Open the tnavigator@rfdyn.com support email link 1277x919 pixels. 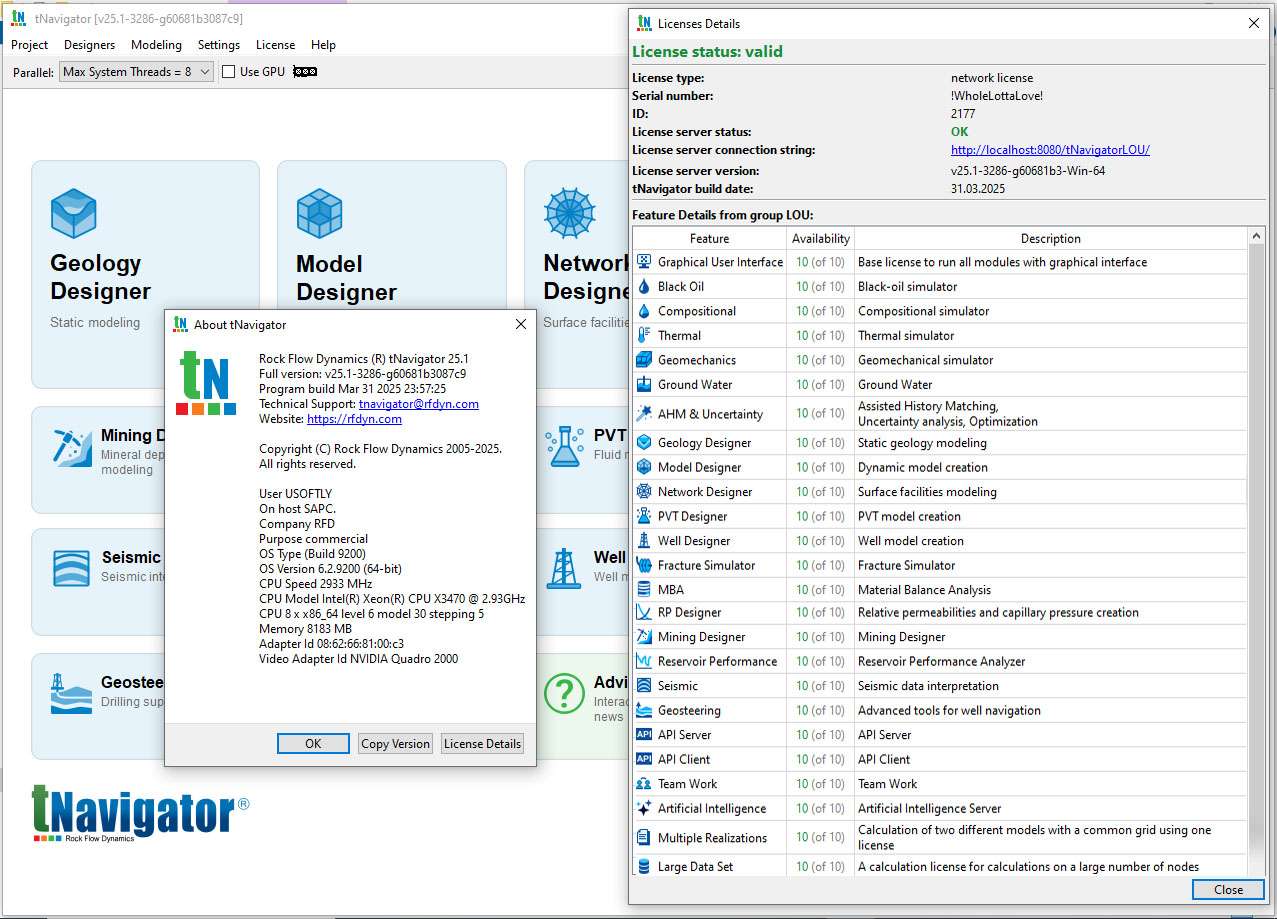[x=418, y=404]
